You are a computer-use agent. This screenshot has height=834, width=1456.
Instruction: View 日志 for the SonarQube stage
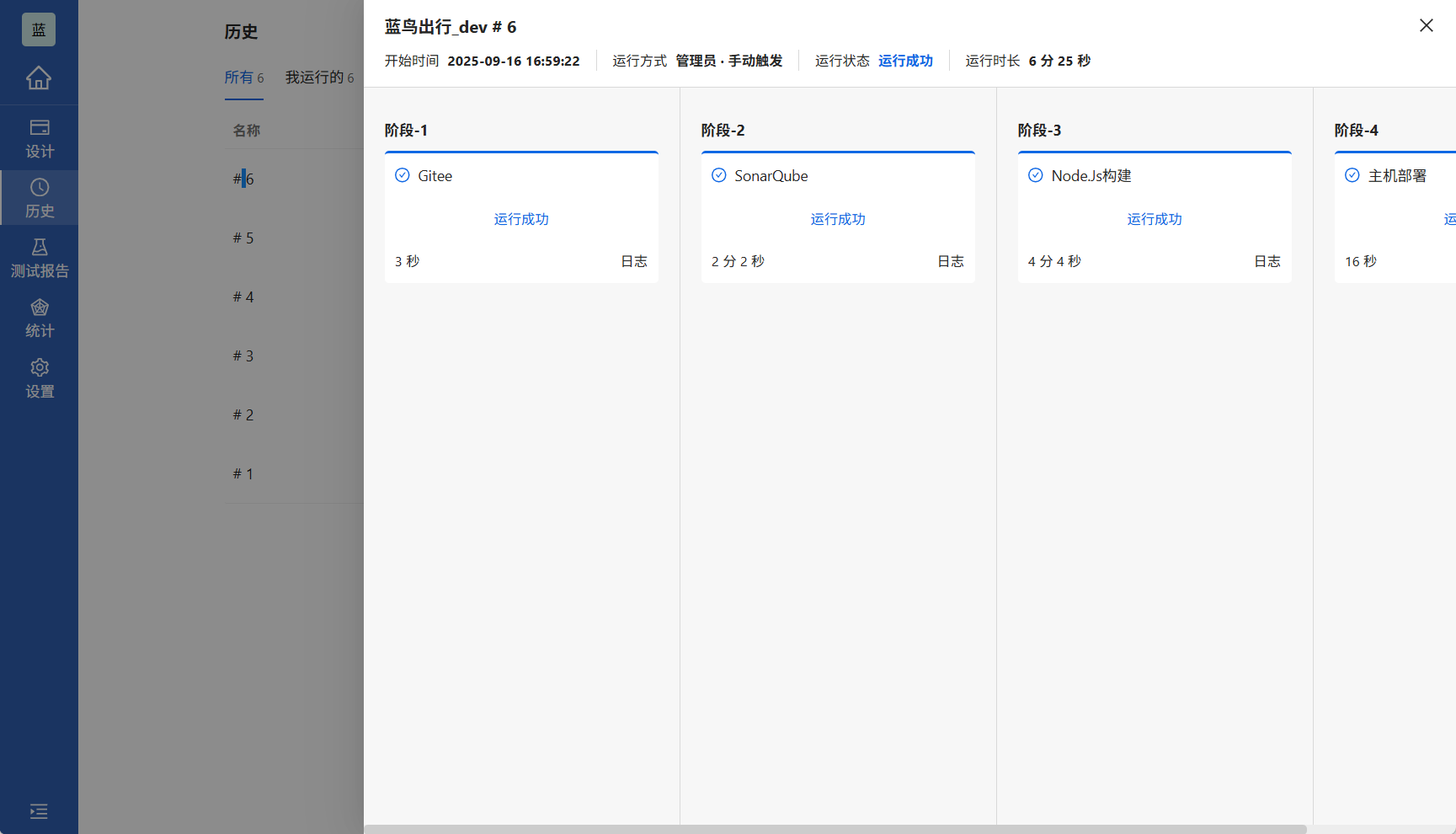tap(950, 260)
